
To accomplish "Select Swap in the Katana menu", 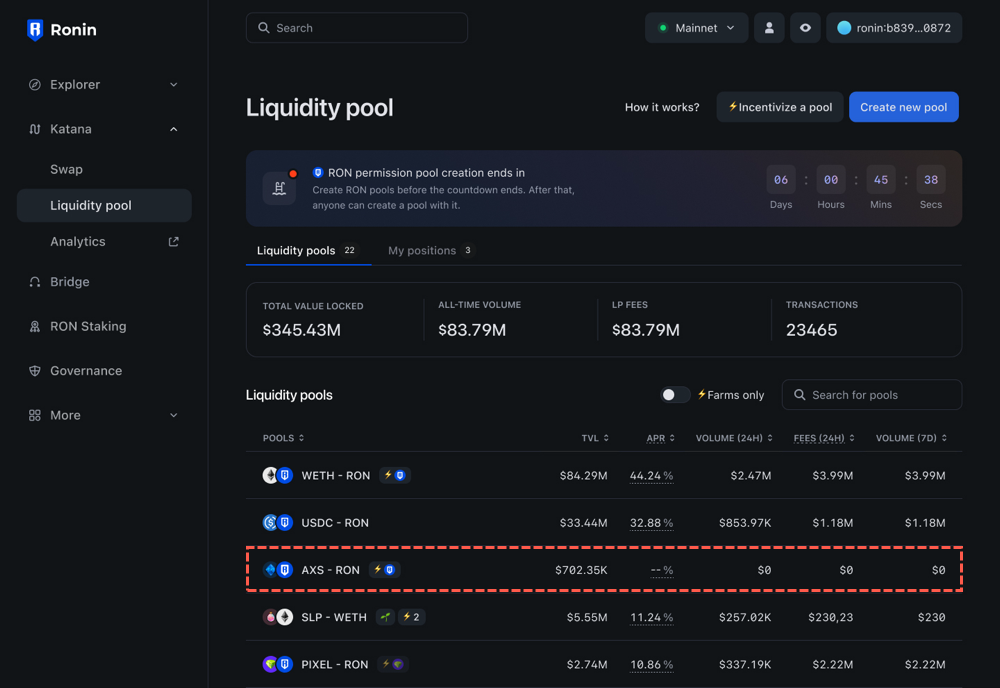I will point(64,169).
